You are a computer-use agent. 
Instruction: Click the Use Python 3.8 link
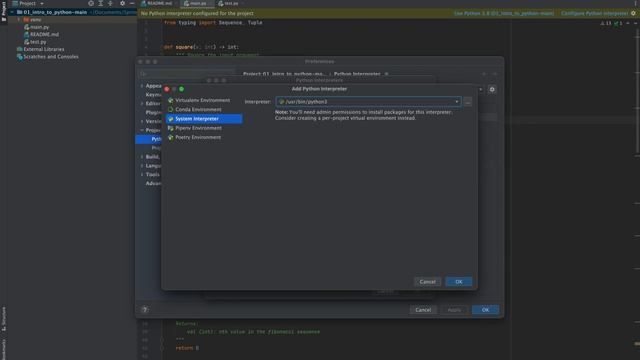(504, 13)
